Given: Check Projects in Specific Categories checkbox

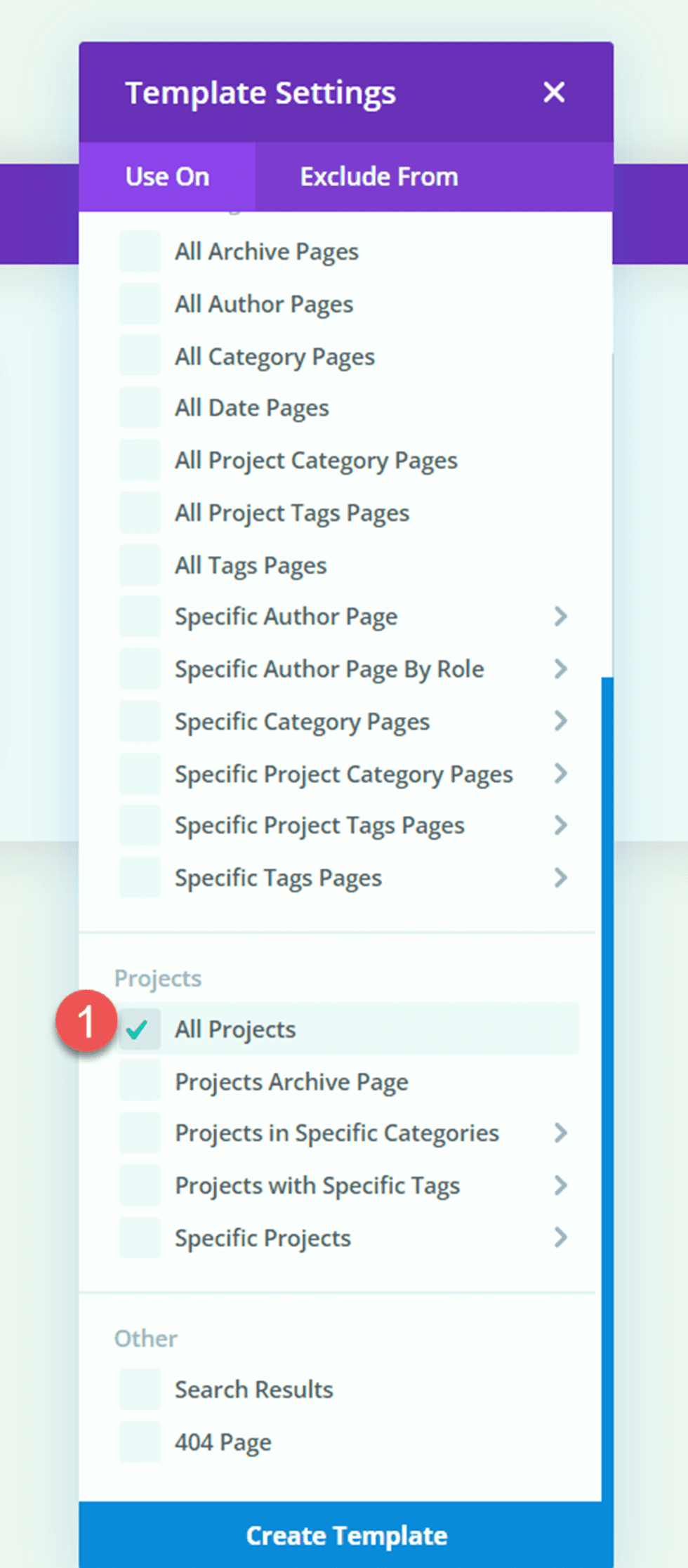Looking at the screenshot, I should (140, 1133).
